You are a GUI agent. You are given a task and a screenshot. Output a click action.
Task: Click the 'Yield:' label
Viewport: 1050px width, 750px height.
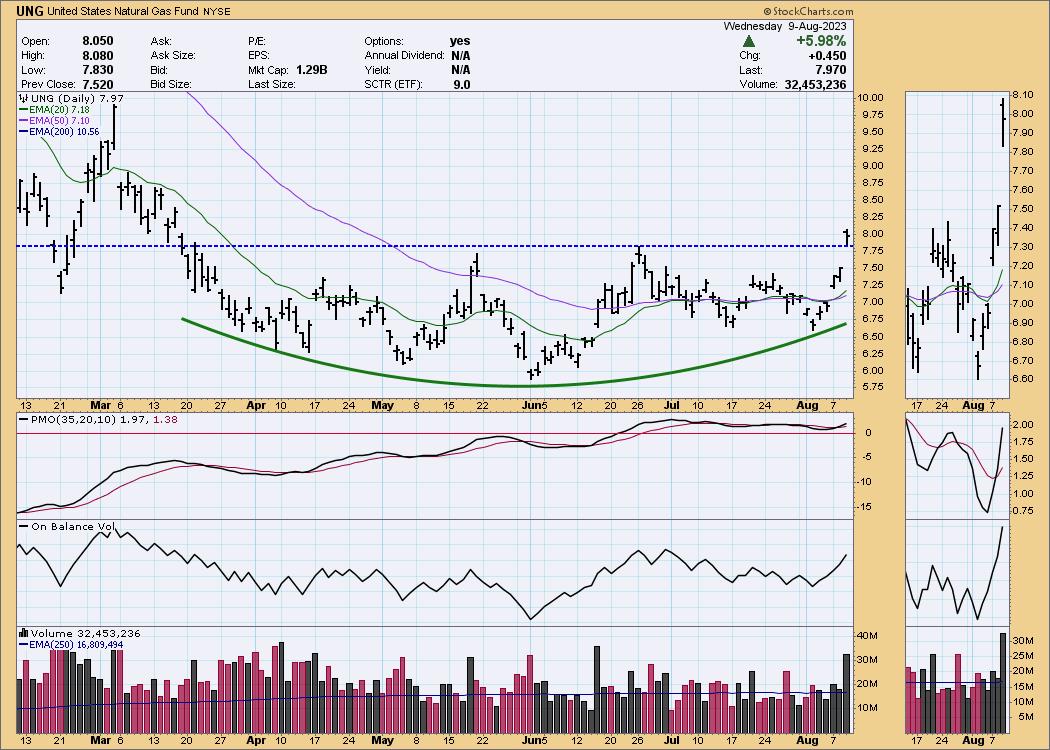(379, 70)
